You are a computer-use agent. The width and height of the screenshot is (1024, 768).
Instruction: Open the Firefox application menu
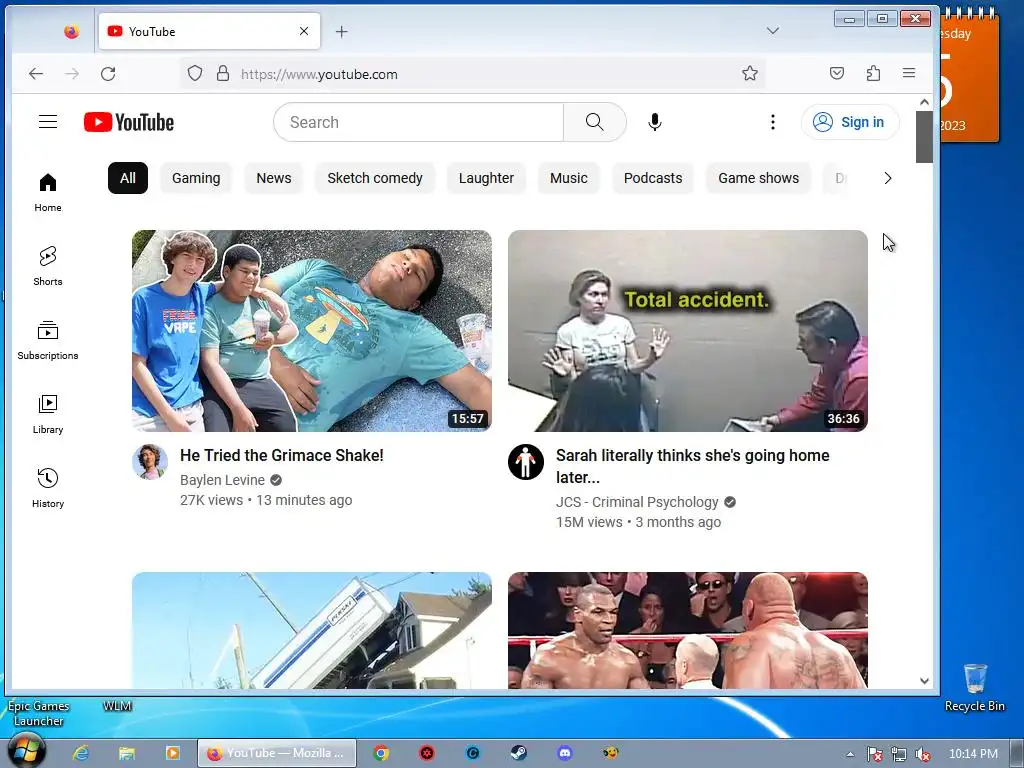pos(908,73)
